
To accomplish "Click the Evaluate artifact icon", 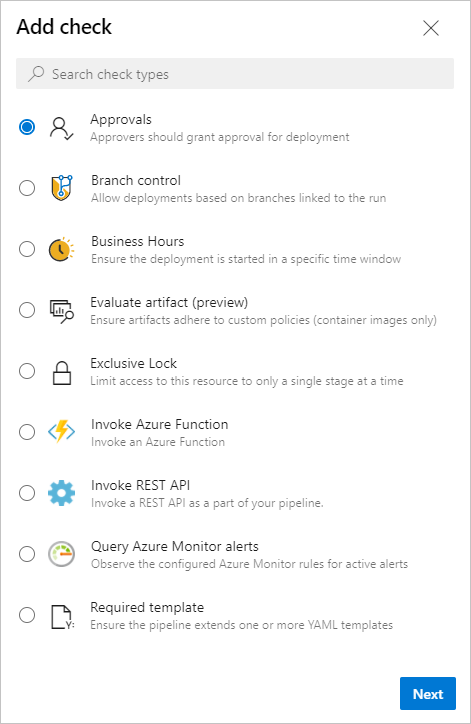I will (x=62, y=311).
